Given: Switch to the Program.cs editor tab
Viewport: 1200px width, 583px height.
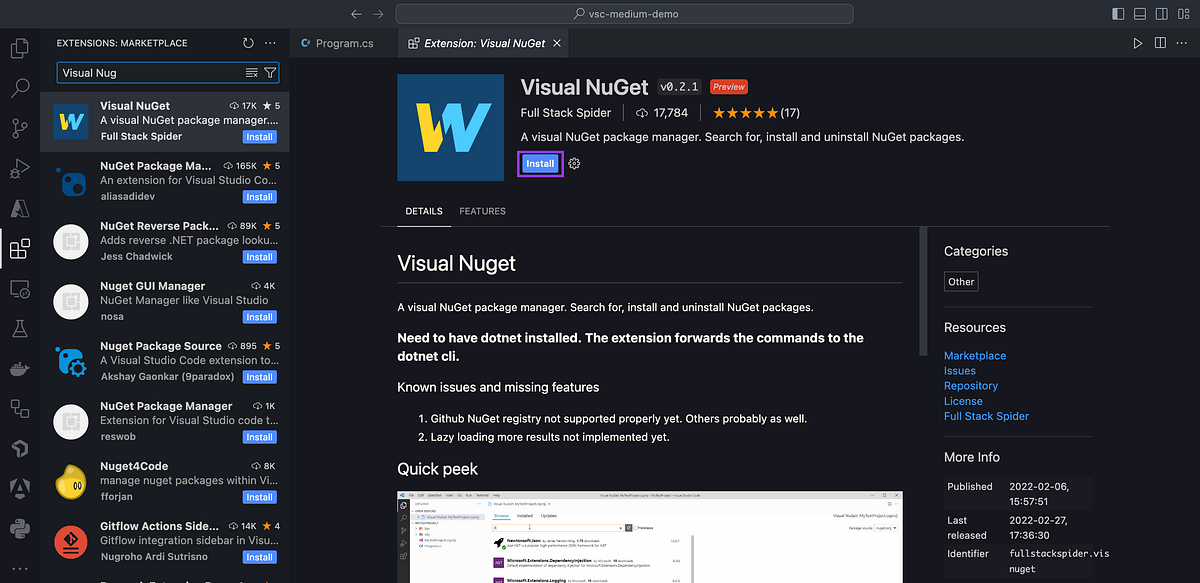Looking at the screenshot, I should [x=340, y=43].
